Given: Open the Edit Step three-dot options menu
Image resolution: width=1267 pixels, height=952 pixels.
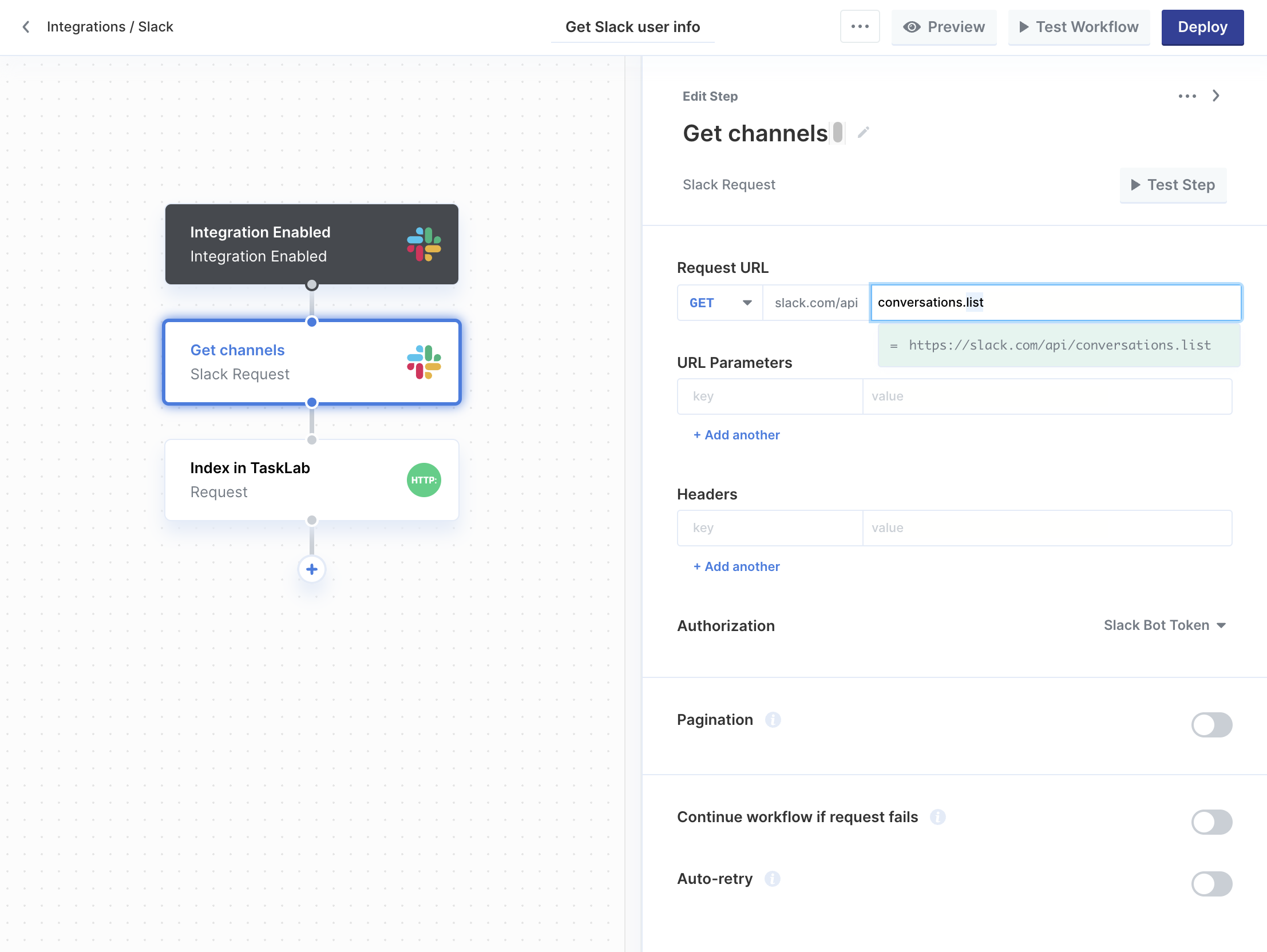Looking at the screenshot, I should [x=1187, y=96].
